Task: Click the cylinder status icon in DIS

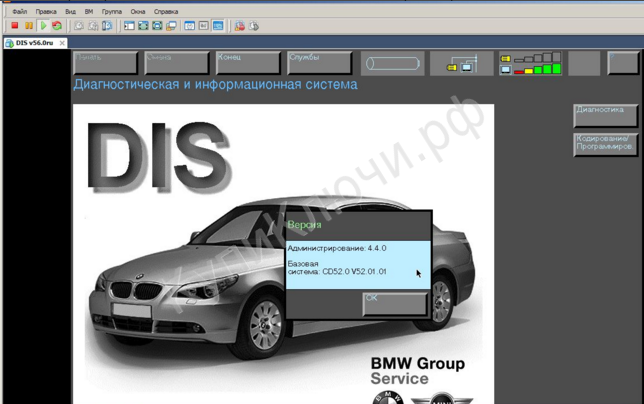Action: [392, 63]
